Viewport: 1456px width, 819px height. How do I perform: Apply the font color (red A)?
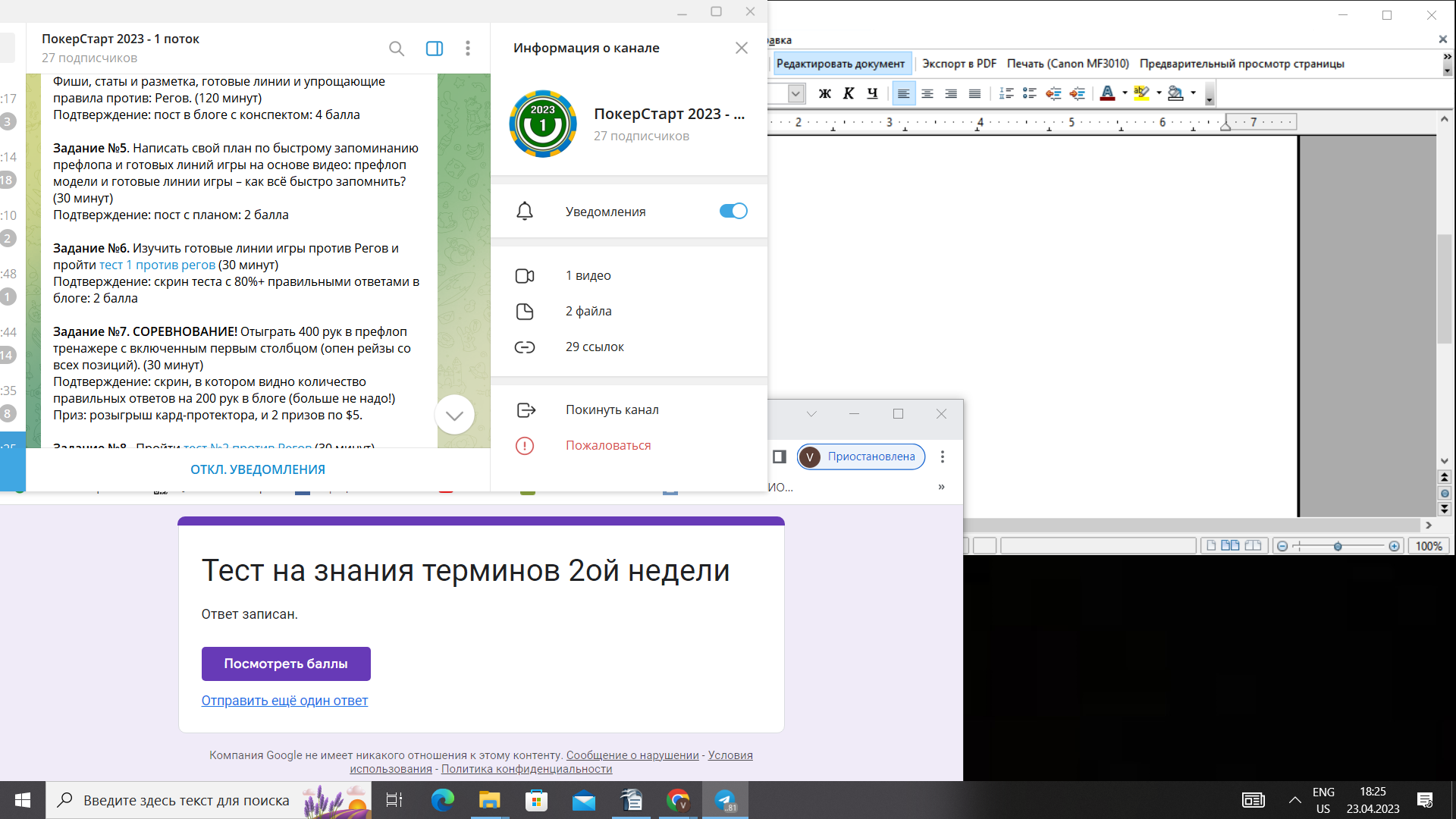coord(1107,93)
